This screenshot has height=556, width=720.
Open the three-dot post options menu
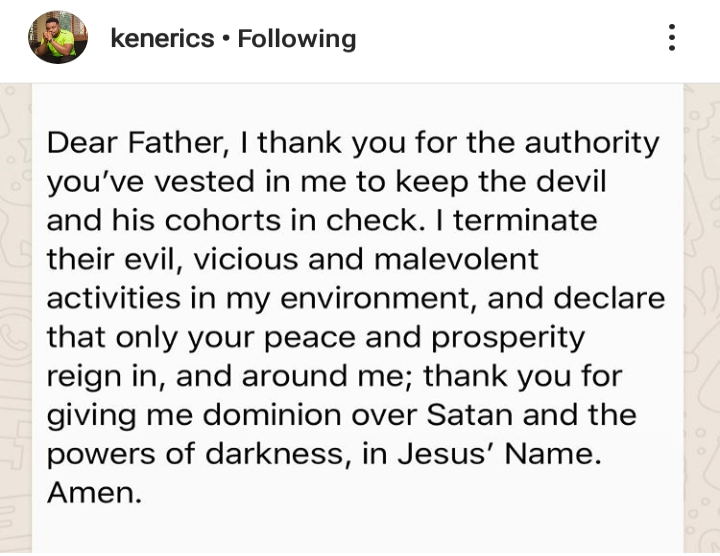(x=671, y=39)
